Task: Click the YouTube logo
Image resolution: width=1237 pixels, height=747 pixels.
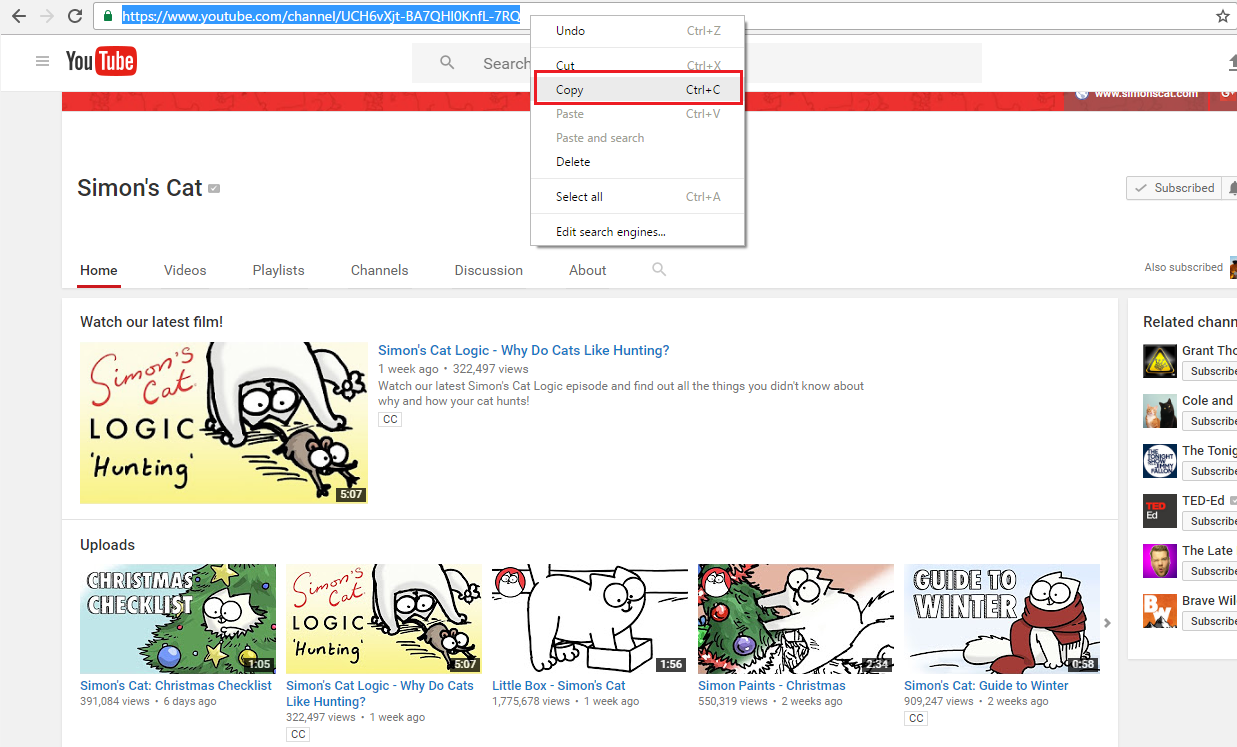Action: (x=101, y=62)
